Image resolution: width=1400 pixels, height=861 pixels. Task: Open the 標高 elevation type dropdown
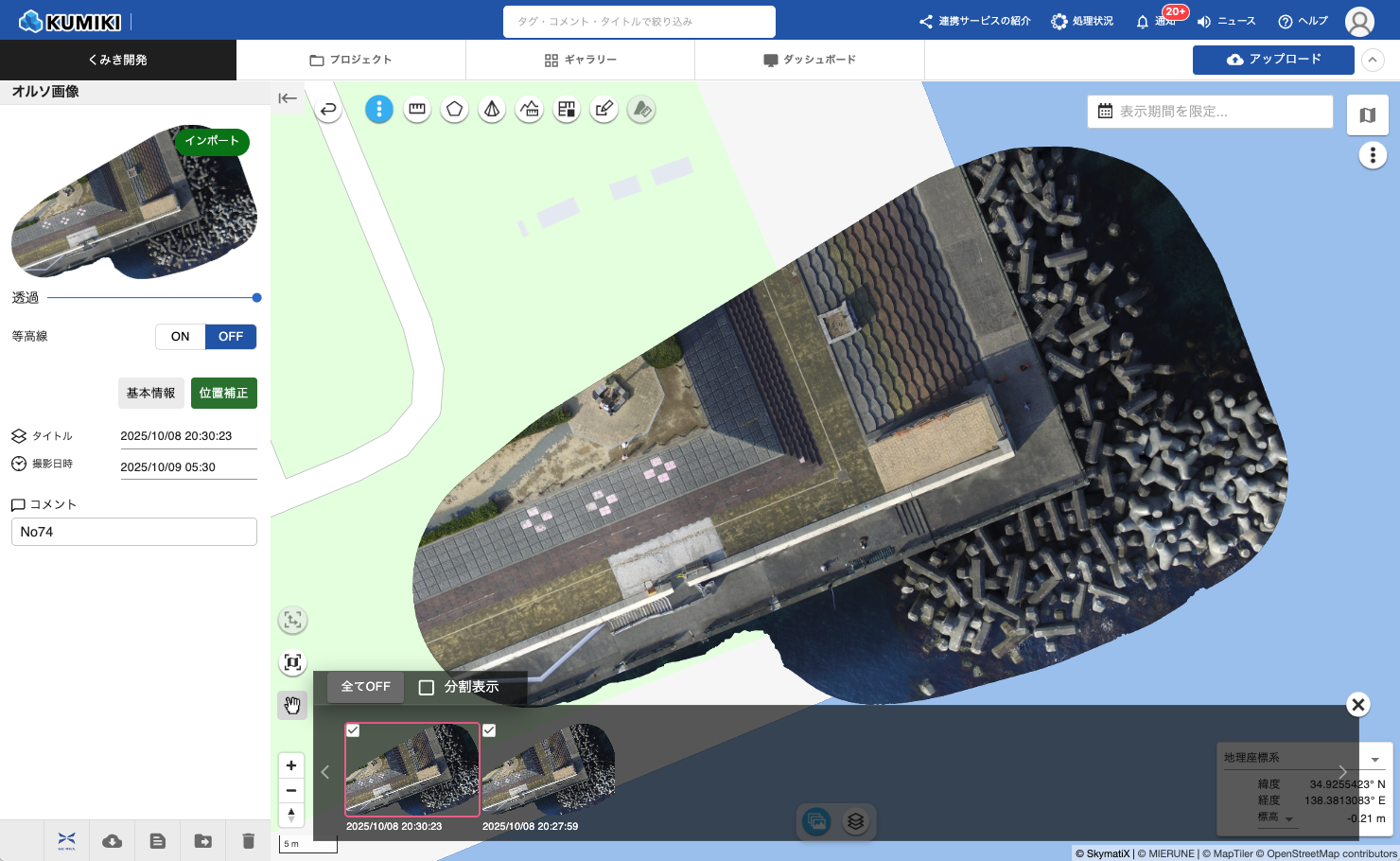pos(1288,819)
